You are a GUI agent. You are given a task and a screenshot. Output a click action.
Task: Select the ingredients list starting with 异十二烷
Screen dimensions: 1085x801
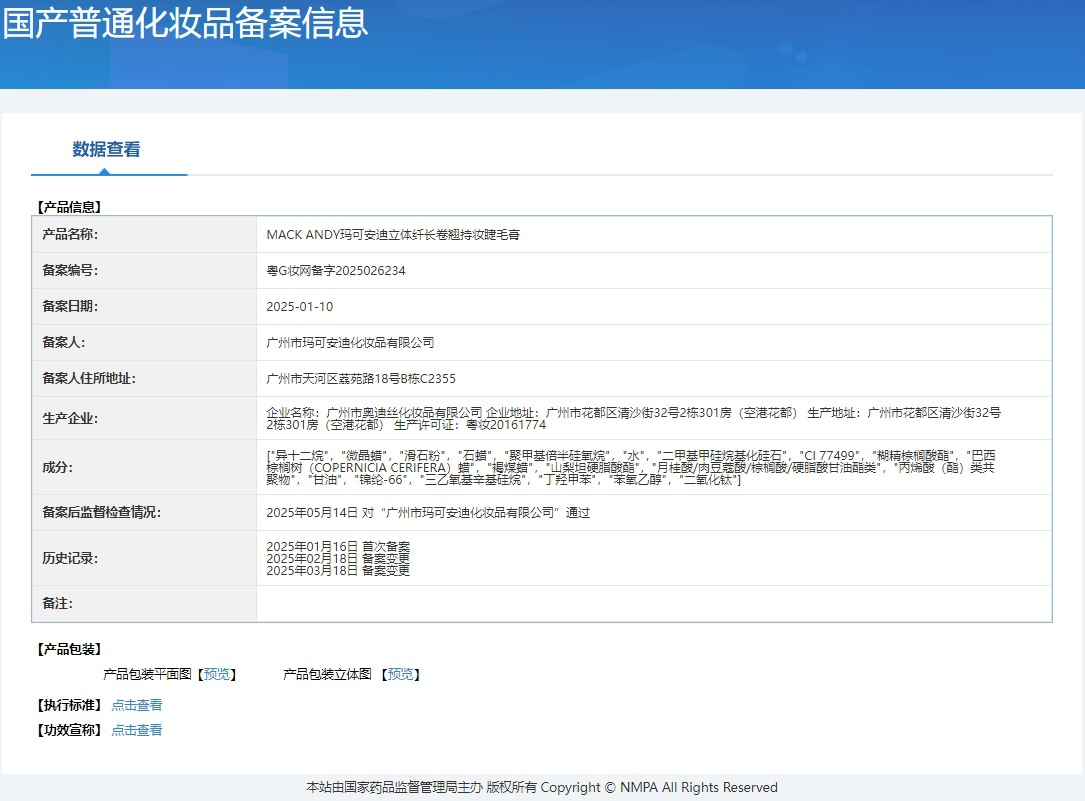click(630, 467)
